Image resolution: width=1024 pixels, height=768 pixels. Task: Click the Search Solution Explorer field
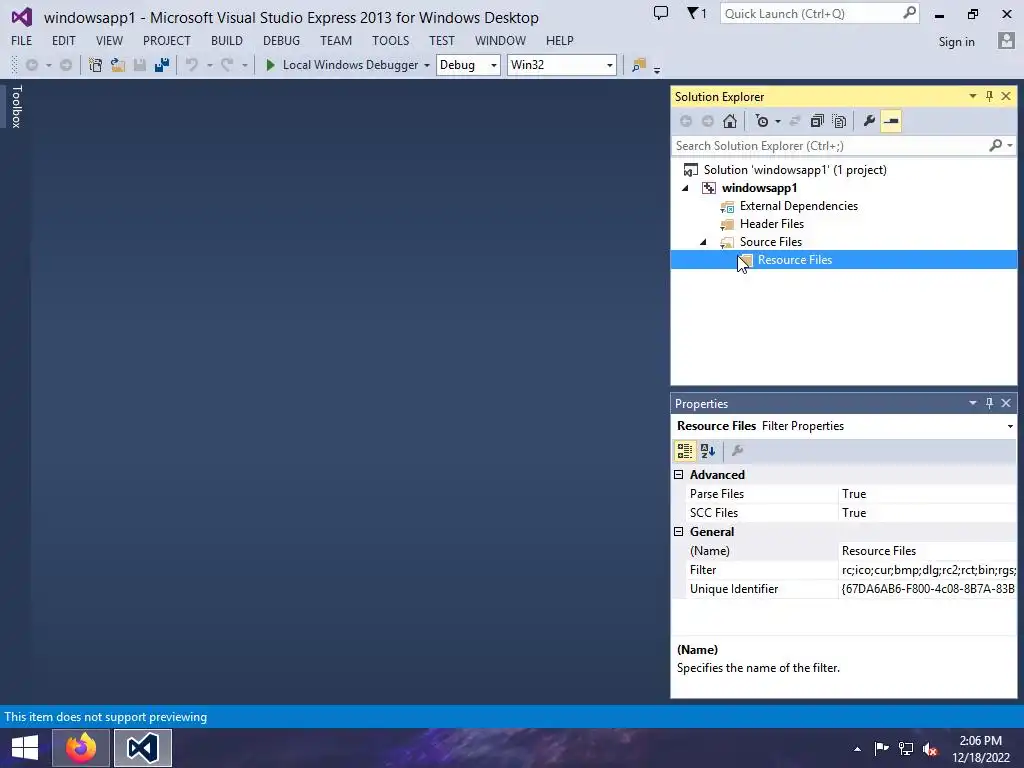pos(829,146)
